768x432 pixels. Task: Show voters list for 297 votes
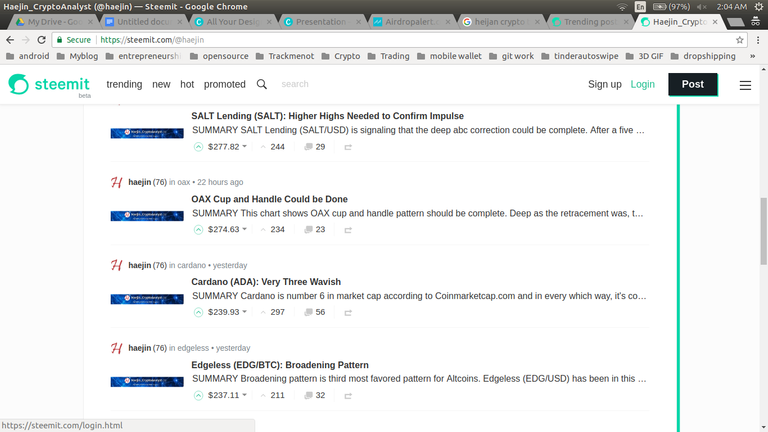tap(277, 312)
